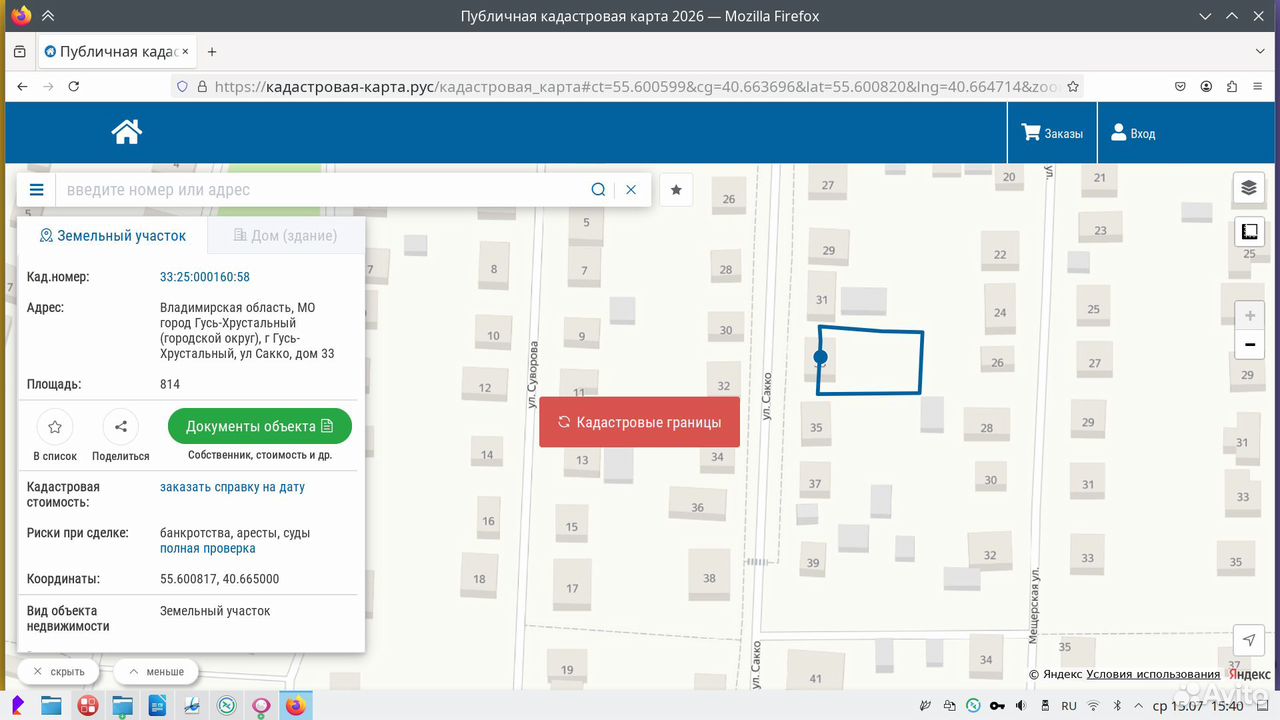The image size is (1280, 720).
Task: Open Wi-Fi network settings in tray
Action: tap(1094, 706)
